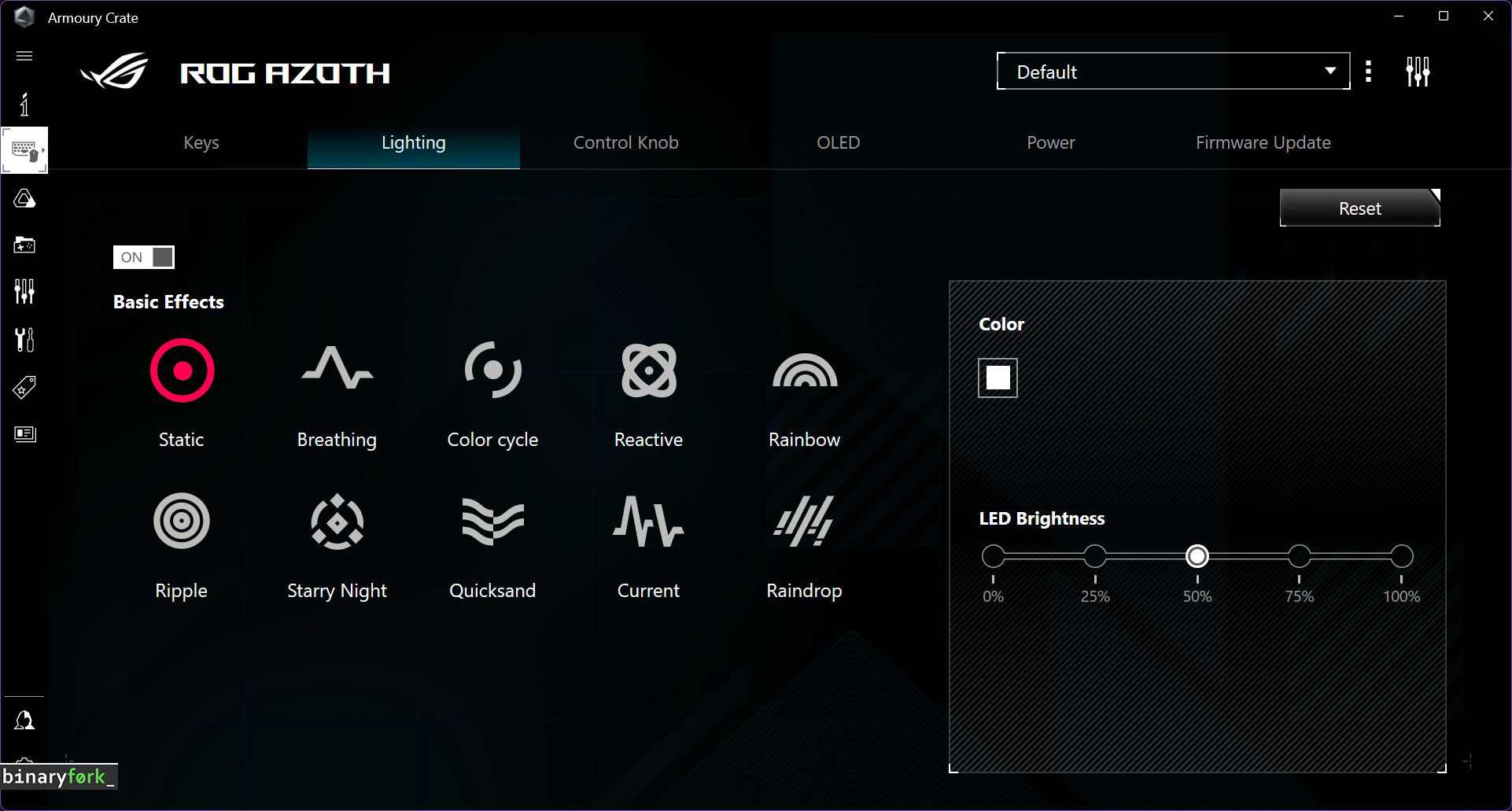
Task: Open the News sidebar icon
Action: coord(24,434)
